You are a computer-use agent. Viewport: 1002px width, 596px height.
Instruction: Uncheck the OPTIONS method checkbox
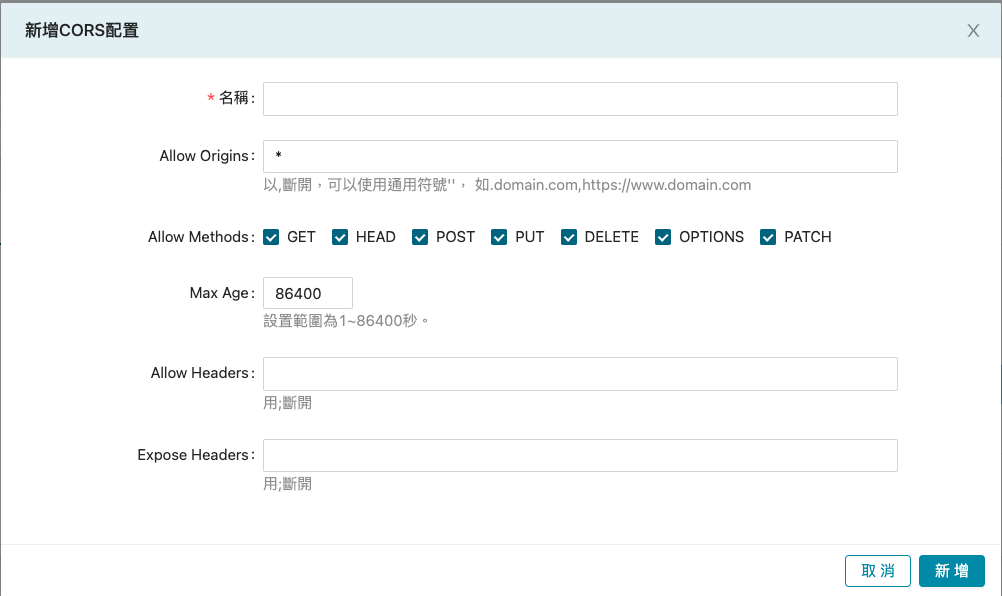click(x=663, y=237)
